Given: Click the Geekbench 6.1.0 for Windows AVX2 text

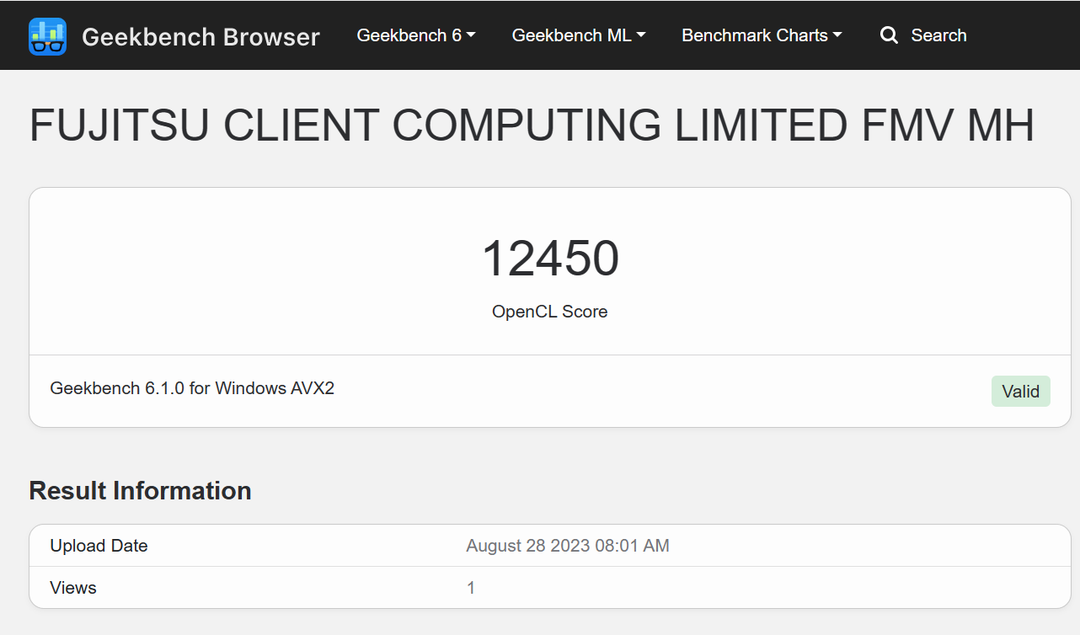Looking at the screenshot, I should coord(192,388).
